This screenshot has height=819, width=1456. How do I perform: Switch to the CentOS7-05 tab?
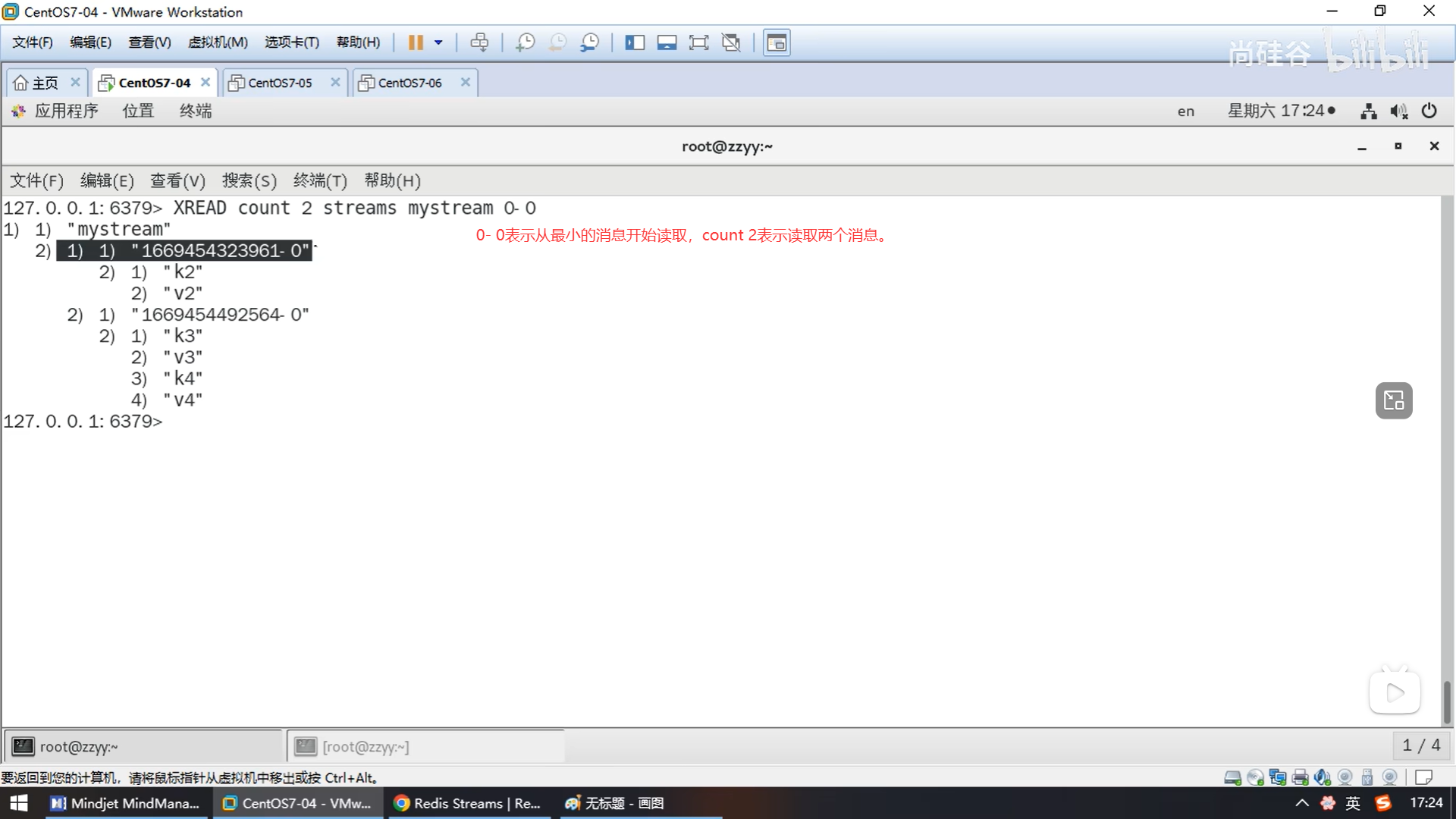(279, 83)
